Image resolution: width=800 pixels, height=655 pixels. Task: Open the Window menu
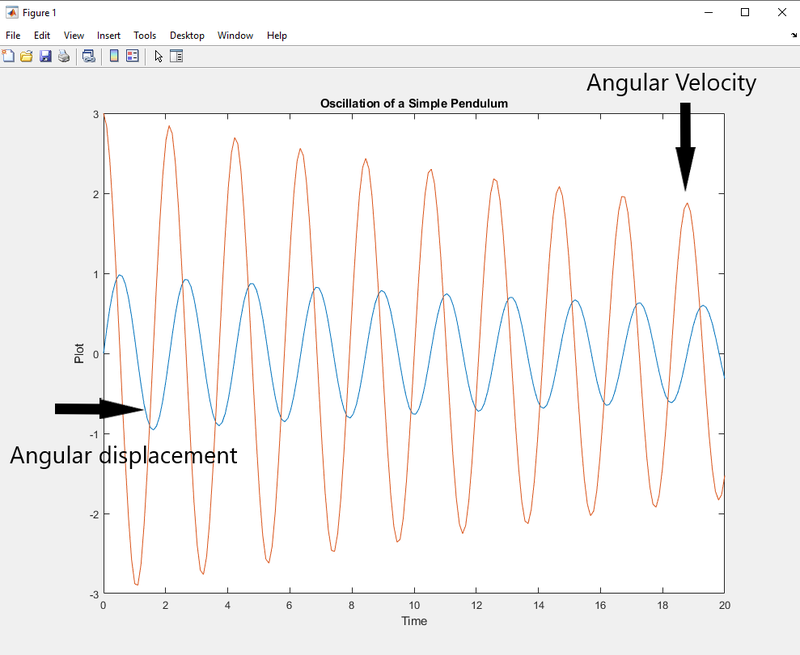click(235, 35)
